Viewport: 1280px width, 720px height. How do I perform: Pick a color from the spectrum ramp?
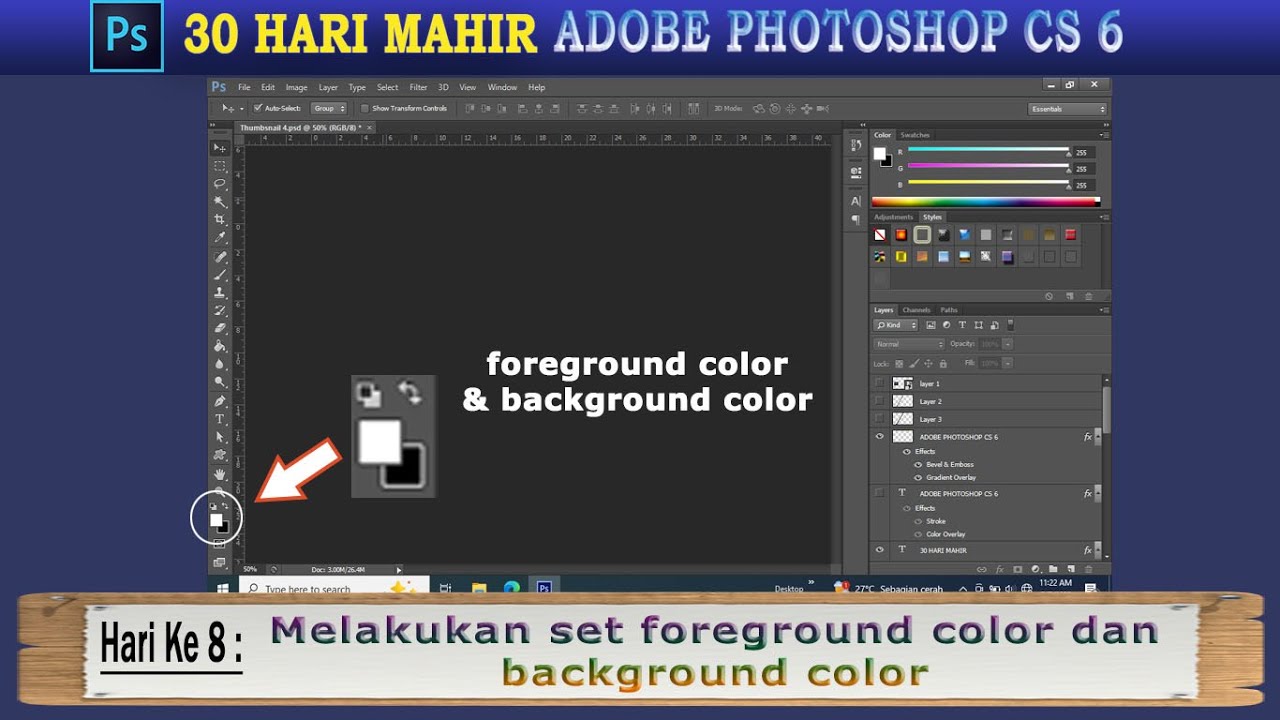(x=986, y=201)
